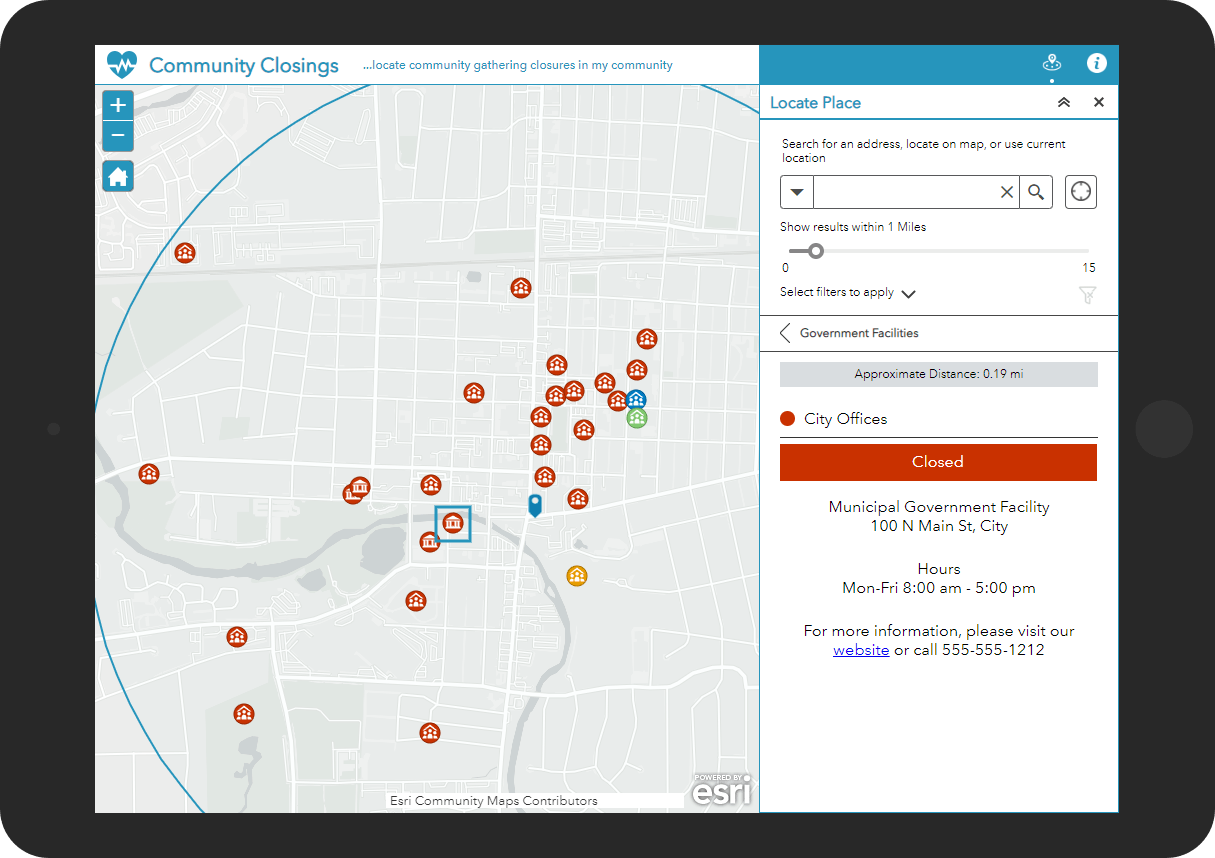Image resolution: width=1215 pixels, height=858 pixels.
Task: Zoom out on the map
Action: pyautogui.click(x=118, y=136)
